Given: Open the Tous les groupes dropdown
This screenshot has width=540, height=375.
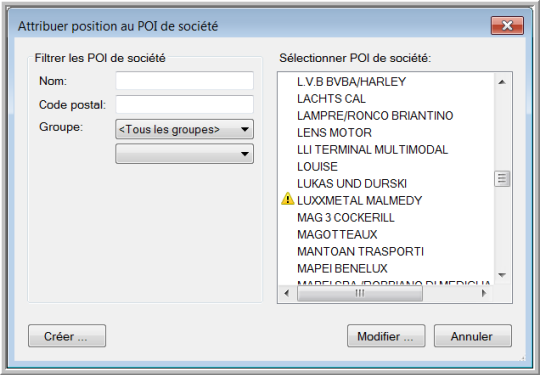Looking at the screenshot, I should [185, 129].
